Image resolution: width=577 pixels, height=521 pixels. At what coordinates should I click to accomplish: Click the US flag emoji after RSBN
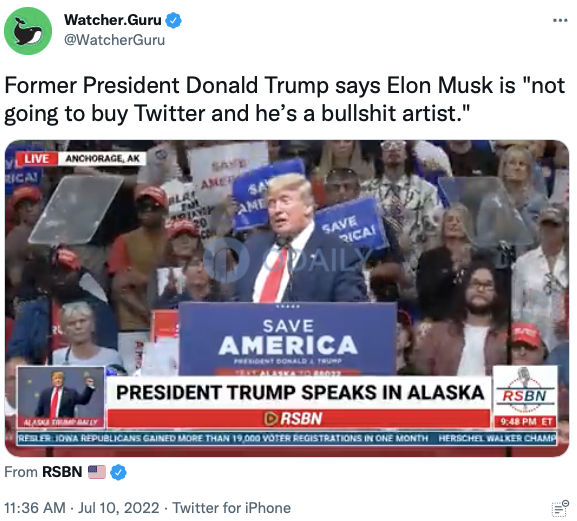[97, 472]
